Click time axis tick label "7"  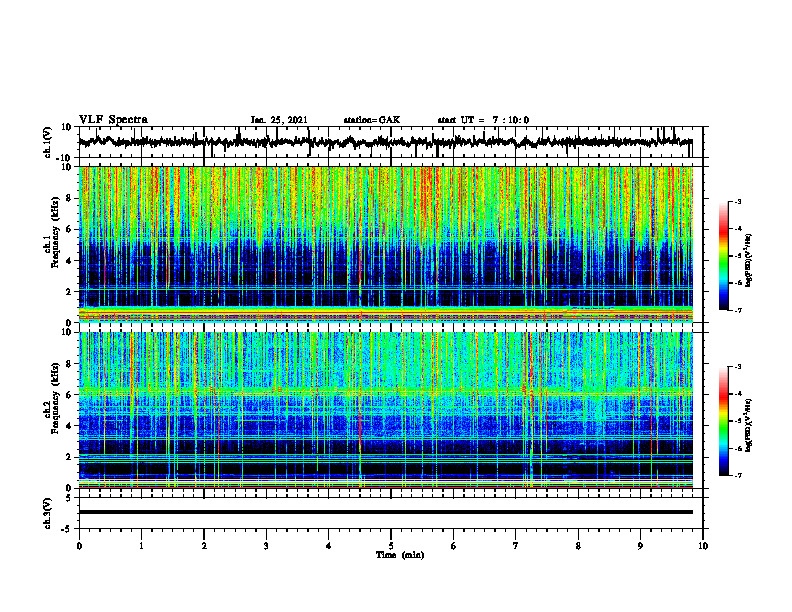[516, 546]
